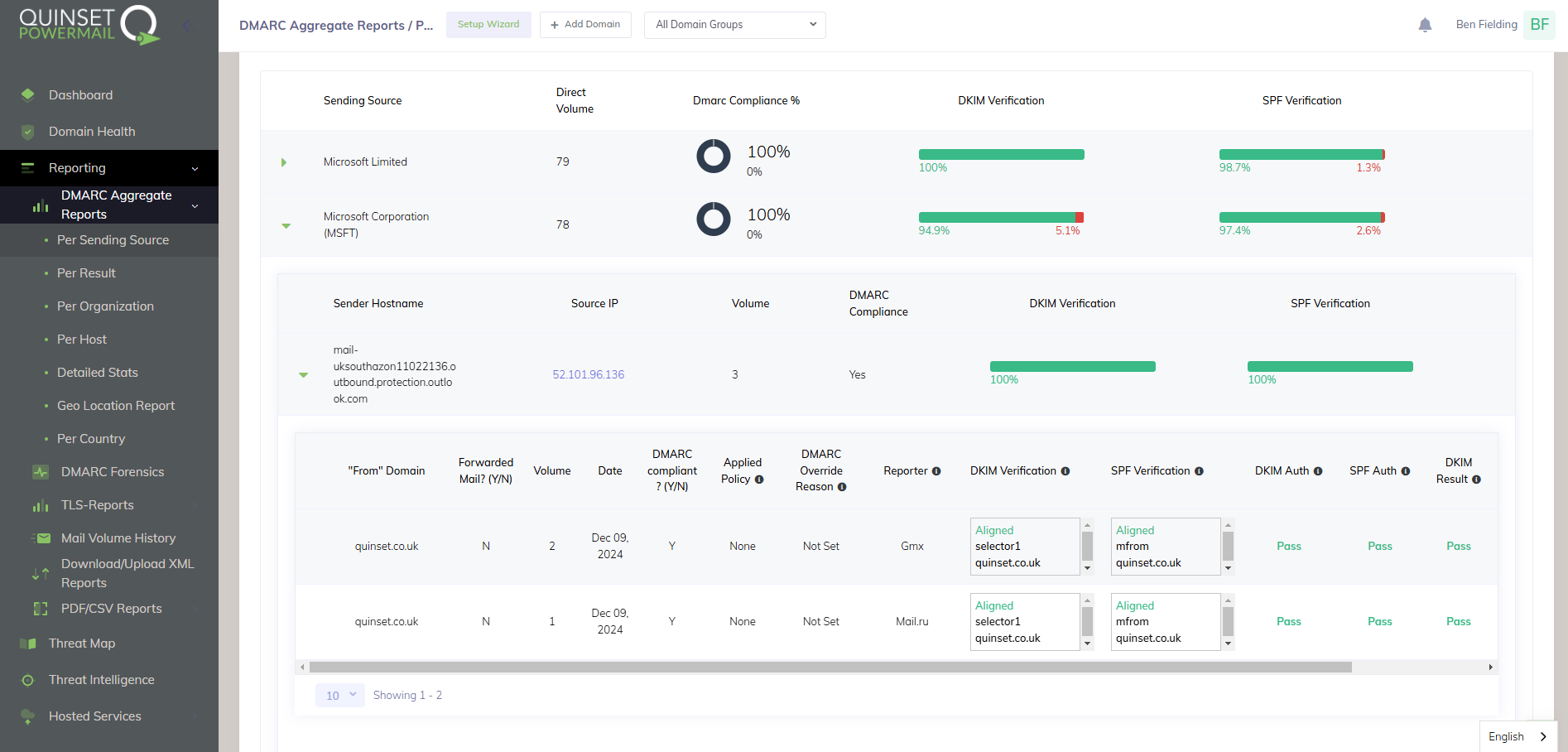Image resolution: width=1568 pixels, height=752 pixels.
Task: Open Per Result report in sidebar
Action: click(x=86, y=273)
